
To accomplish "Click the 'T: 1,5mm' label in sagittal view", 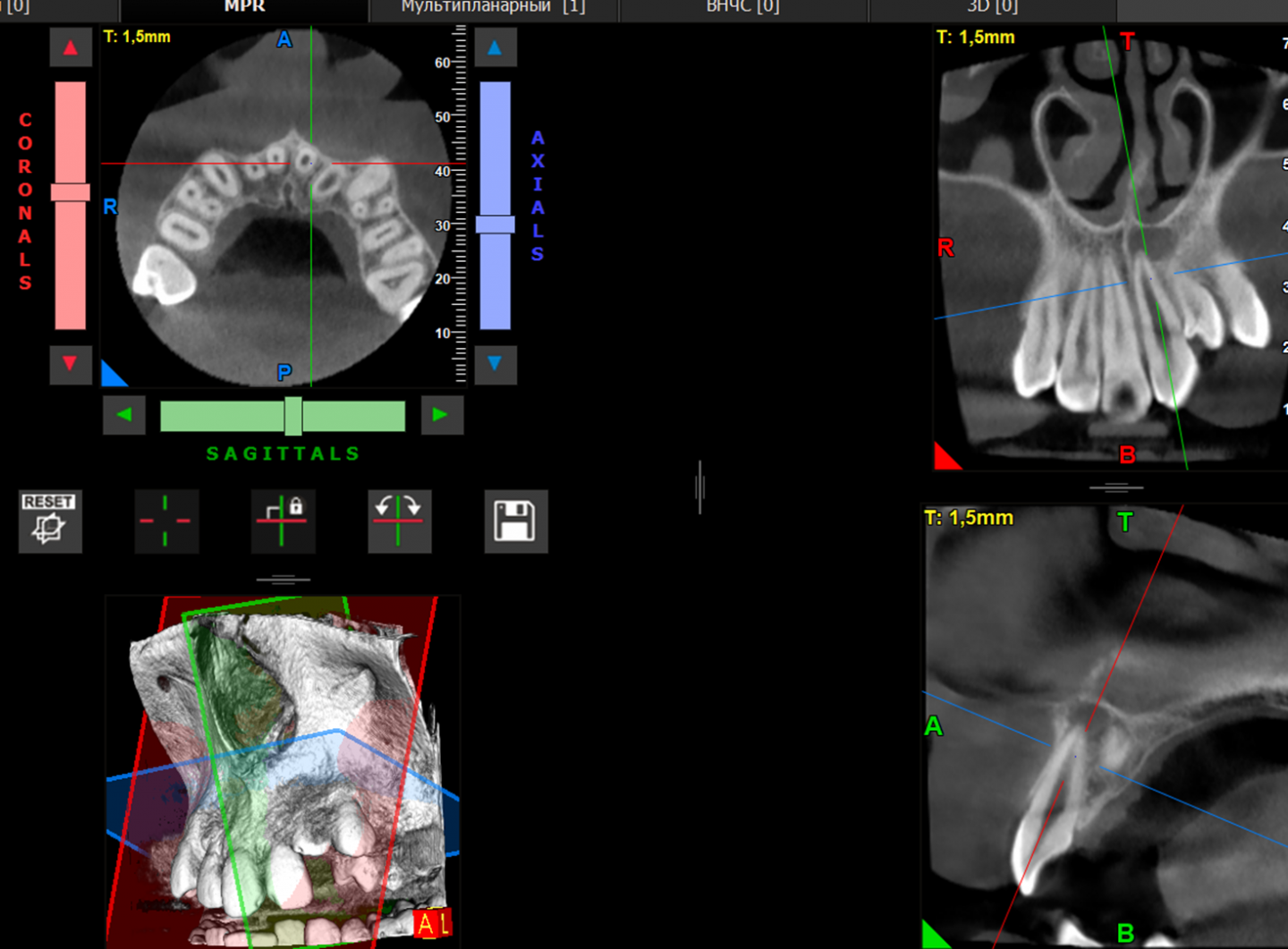I will coord(969,518).
